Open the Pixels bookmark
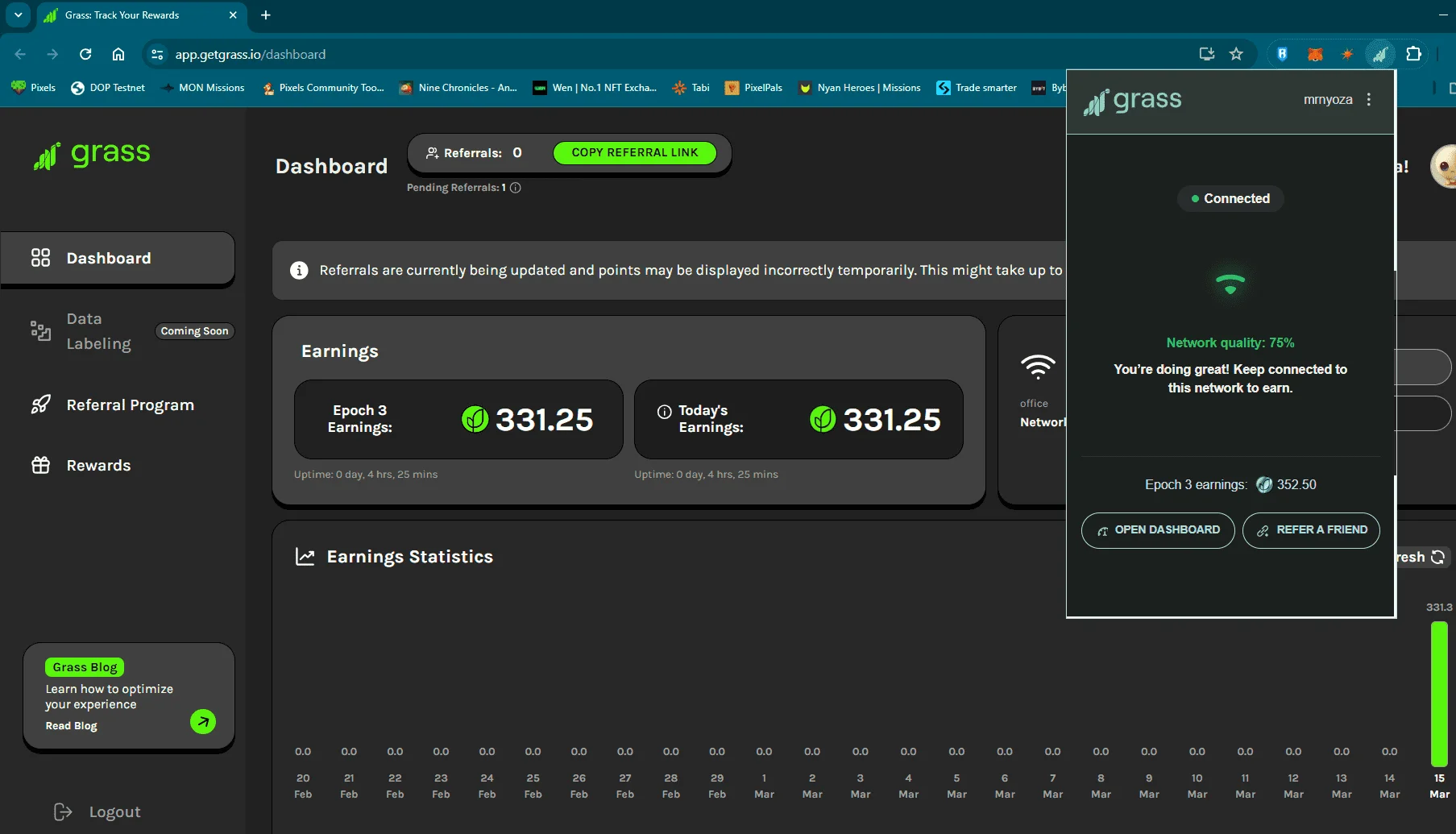 pos(34,88)
